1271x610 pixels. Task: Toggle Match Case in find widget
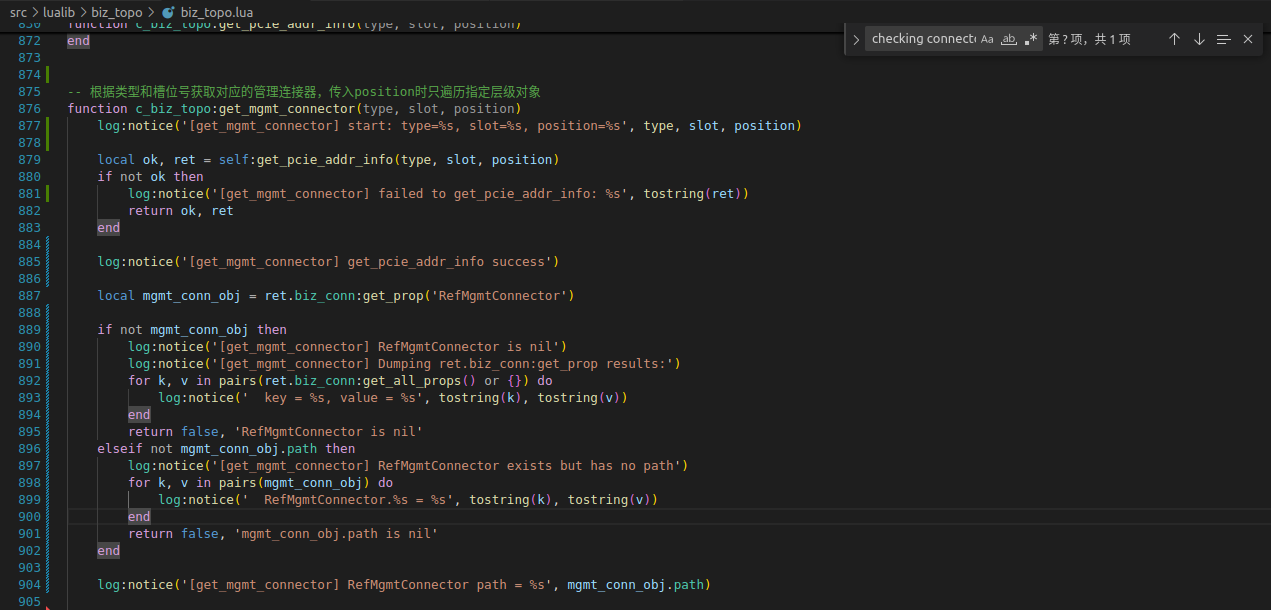987,39
